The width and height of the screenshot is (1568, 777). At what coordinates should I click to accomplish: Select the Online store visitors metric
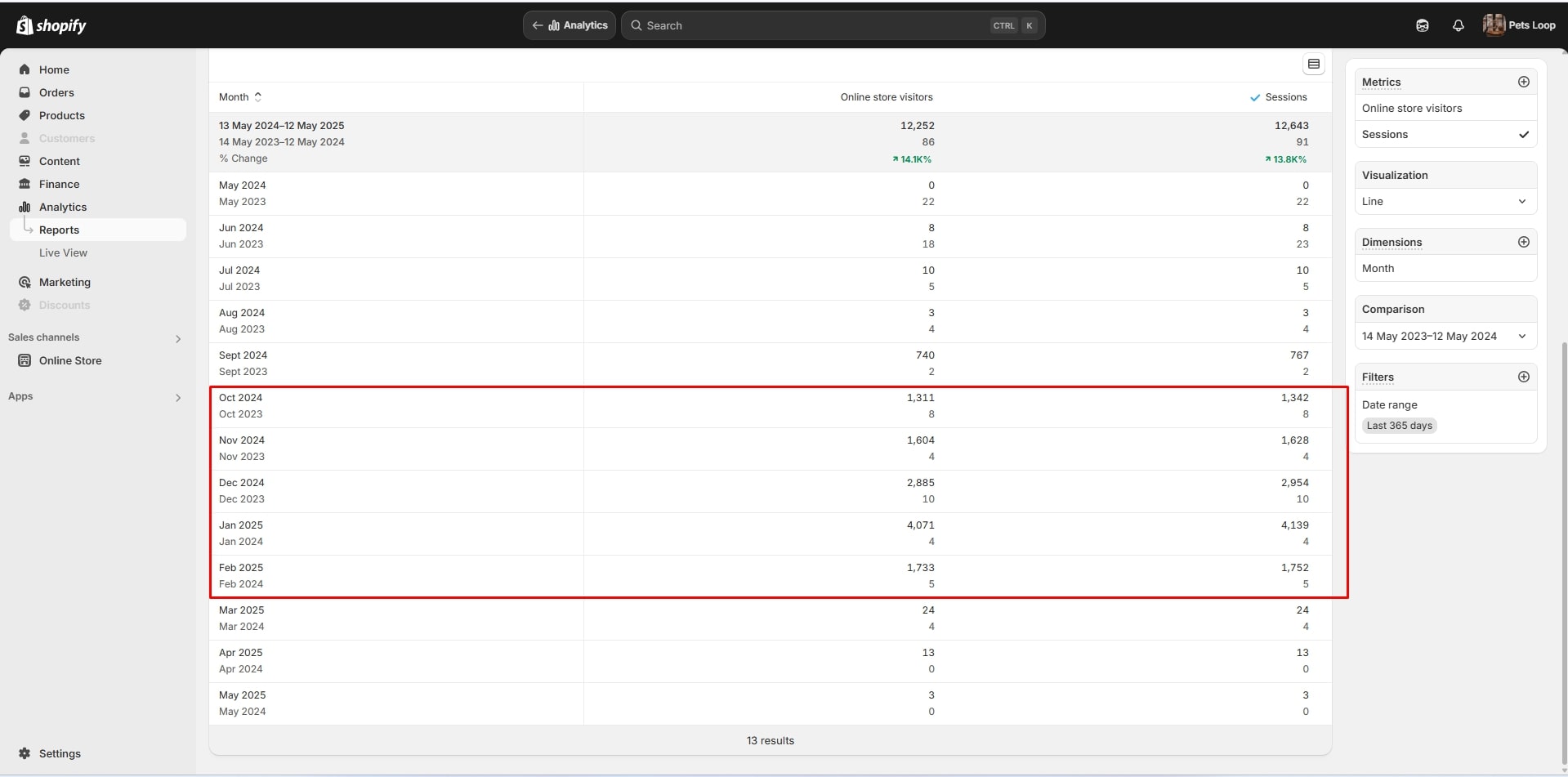tap(1412, 109)
